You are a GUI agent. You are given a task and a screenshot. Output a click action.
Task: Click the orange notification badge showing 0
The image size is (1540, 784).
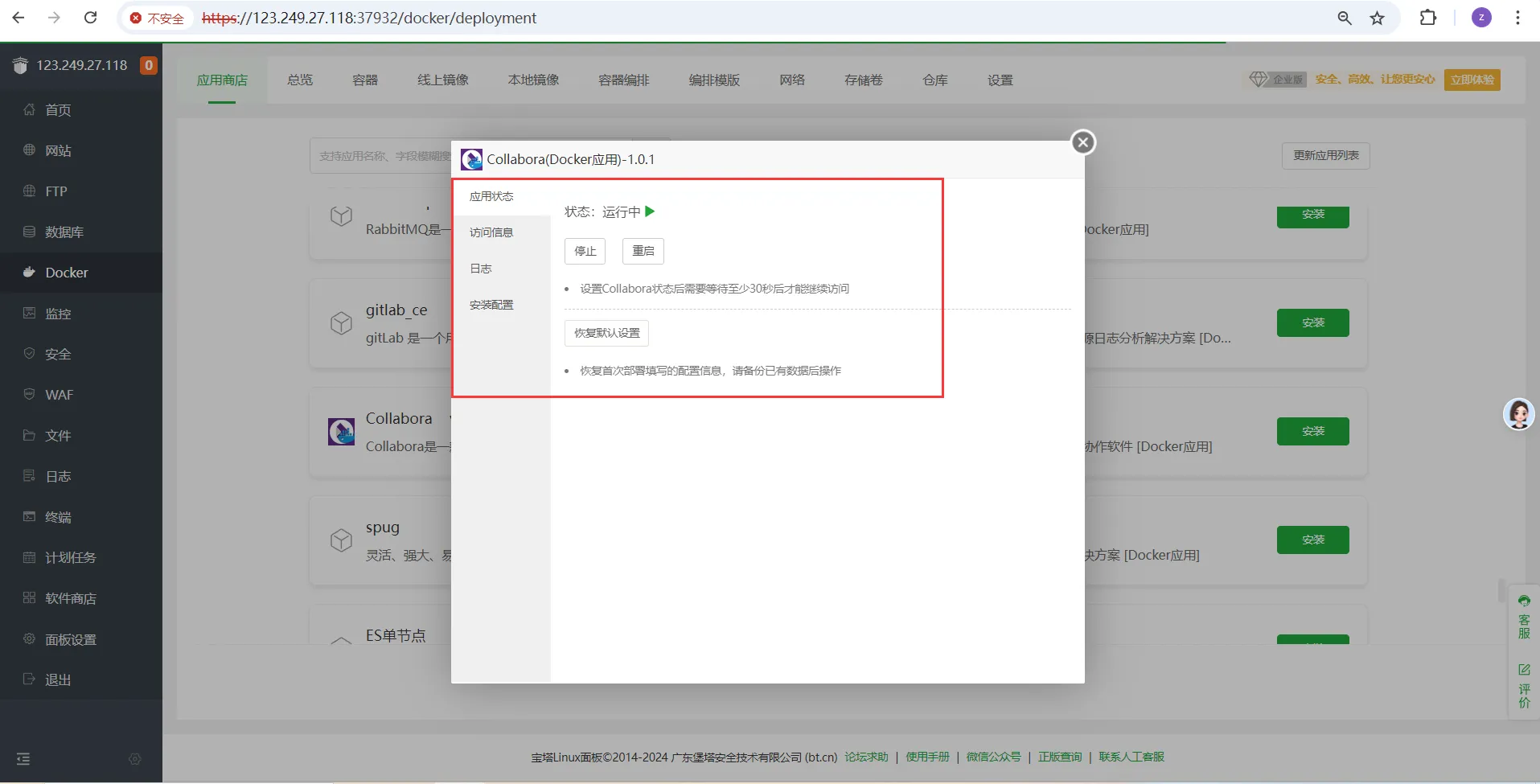point(149,65)
